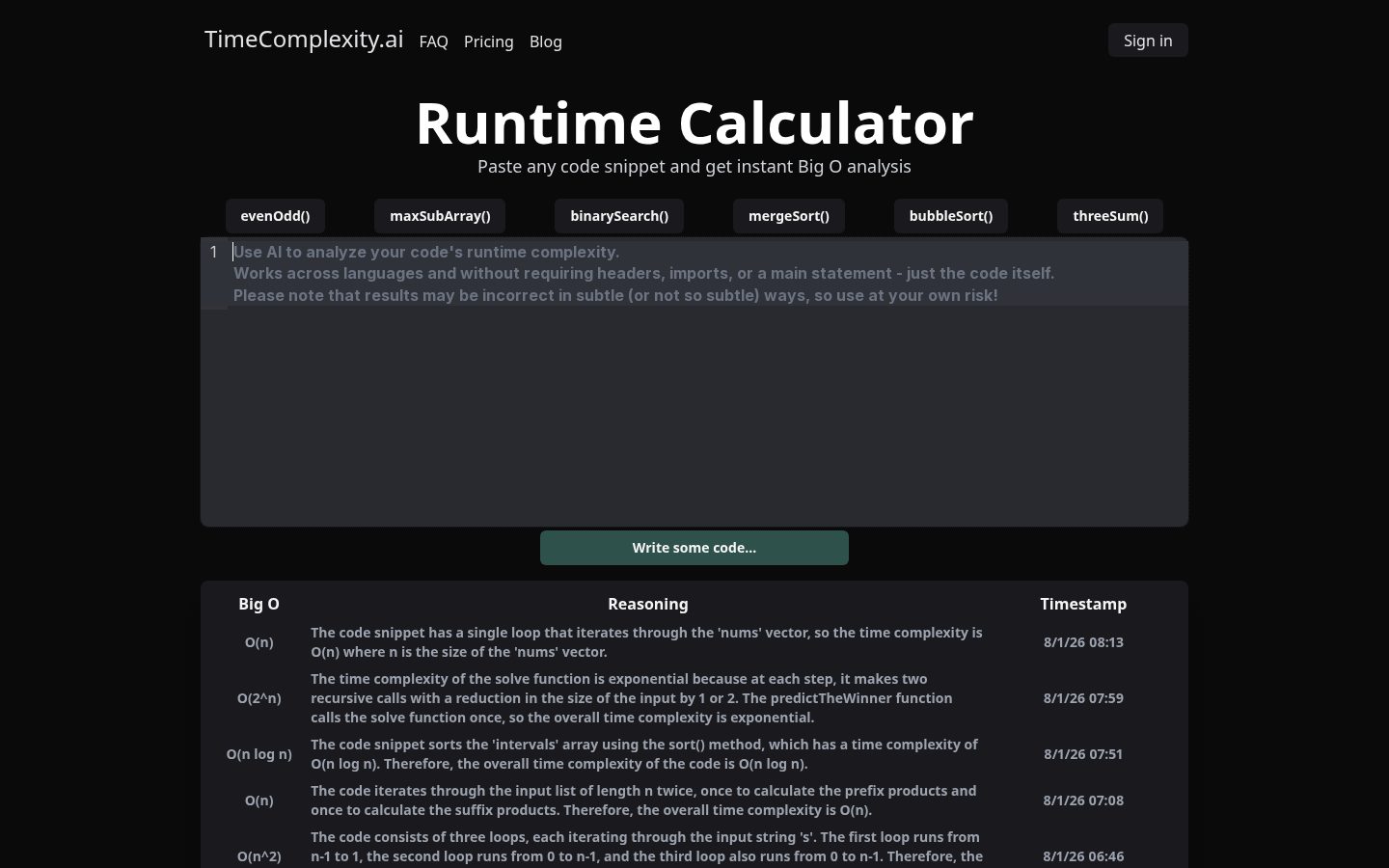This screenshot has height=868, width=1389.
Task: Open the TimeComplexity.ai home link
Action: pos(304,40)
